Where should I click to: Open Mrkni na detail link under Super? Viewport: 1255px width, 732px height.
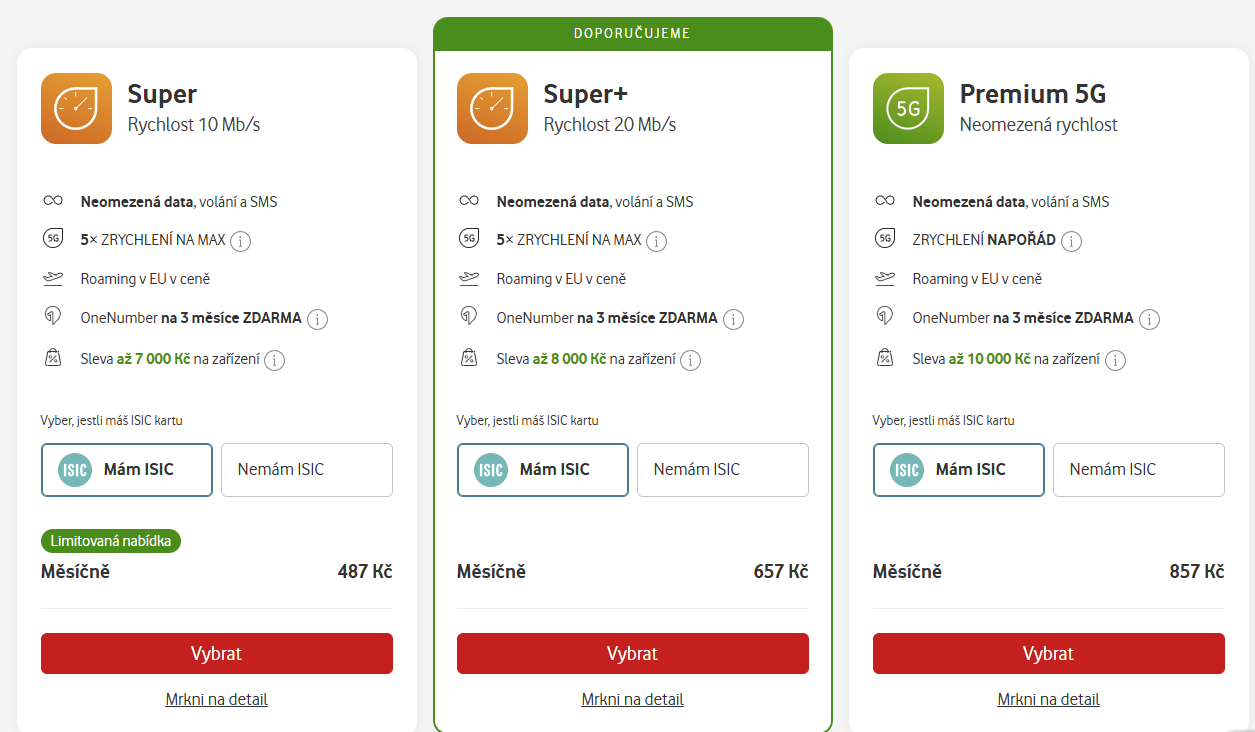coord(217,699)
